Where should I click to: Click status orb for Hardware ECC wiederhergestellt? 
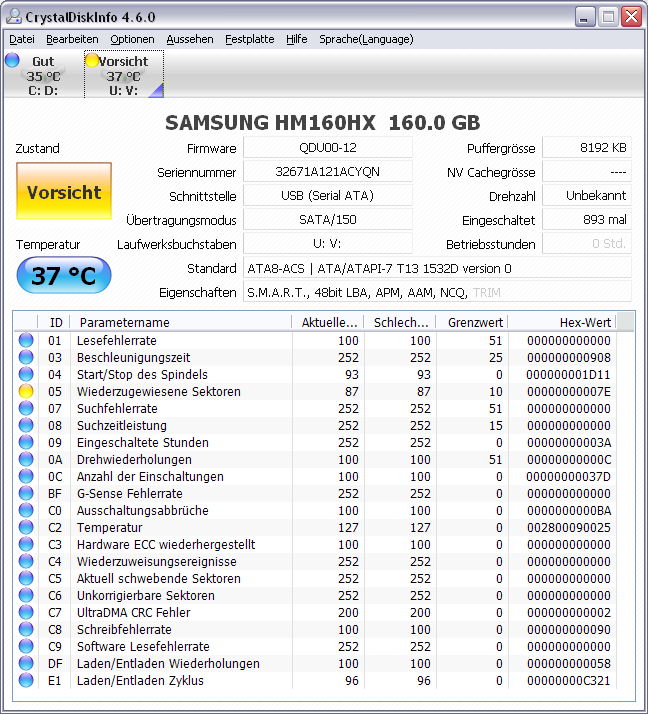[26, 544]
